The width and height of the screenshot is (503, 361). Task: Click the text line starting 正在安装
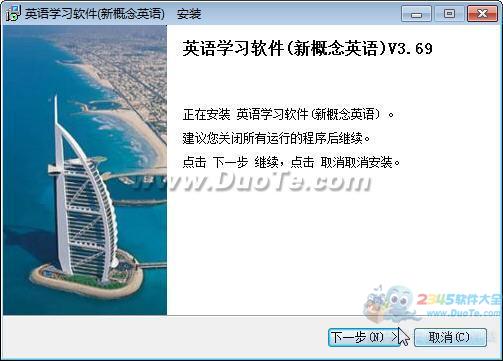click(289, 115)
